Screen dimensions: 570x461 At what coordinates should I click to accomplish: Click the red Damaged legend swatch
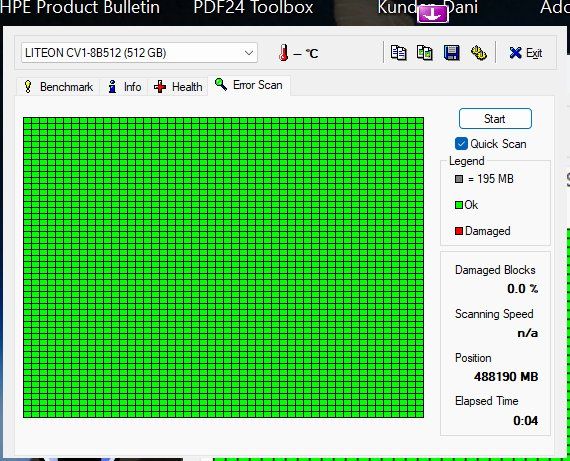[x=459, y=231]
